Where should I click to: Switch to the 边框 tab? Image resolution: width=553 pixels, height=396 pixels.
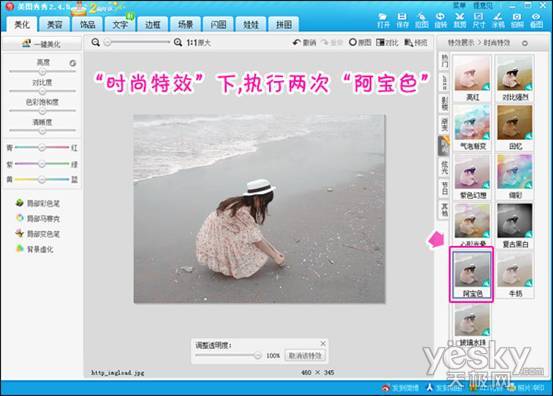(153, 24)
